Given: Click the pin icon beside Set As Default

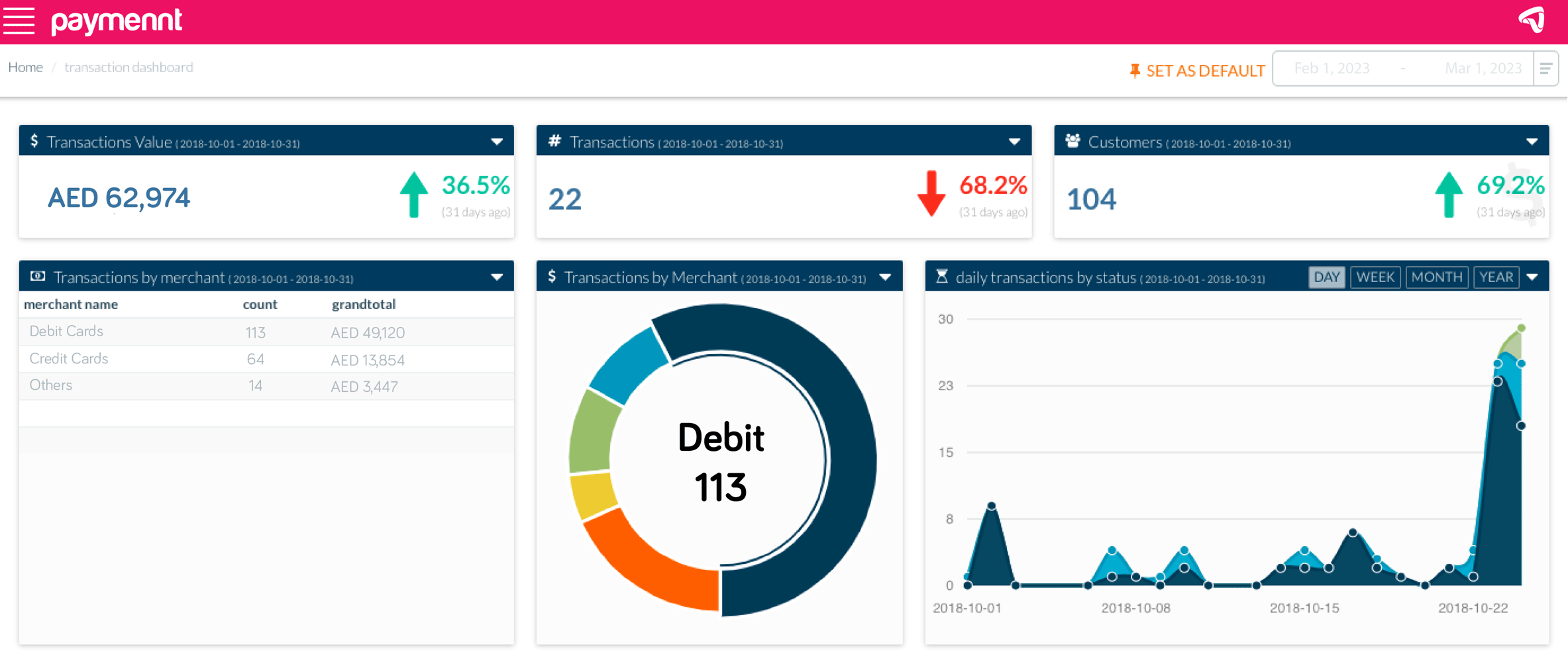Looking at the screenshot, I should pyautogui.click(x=1134, y=70).
